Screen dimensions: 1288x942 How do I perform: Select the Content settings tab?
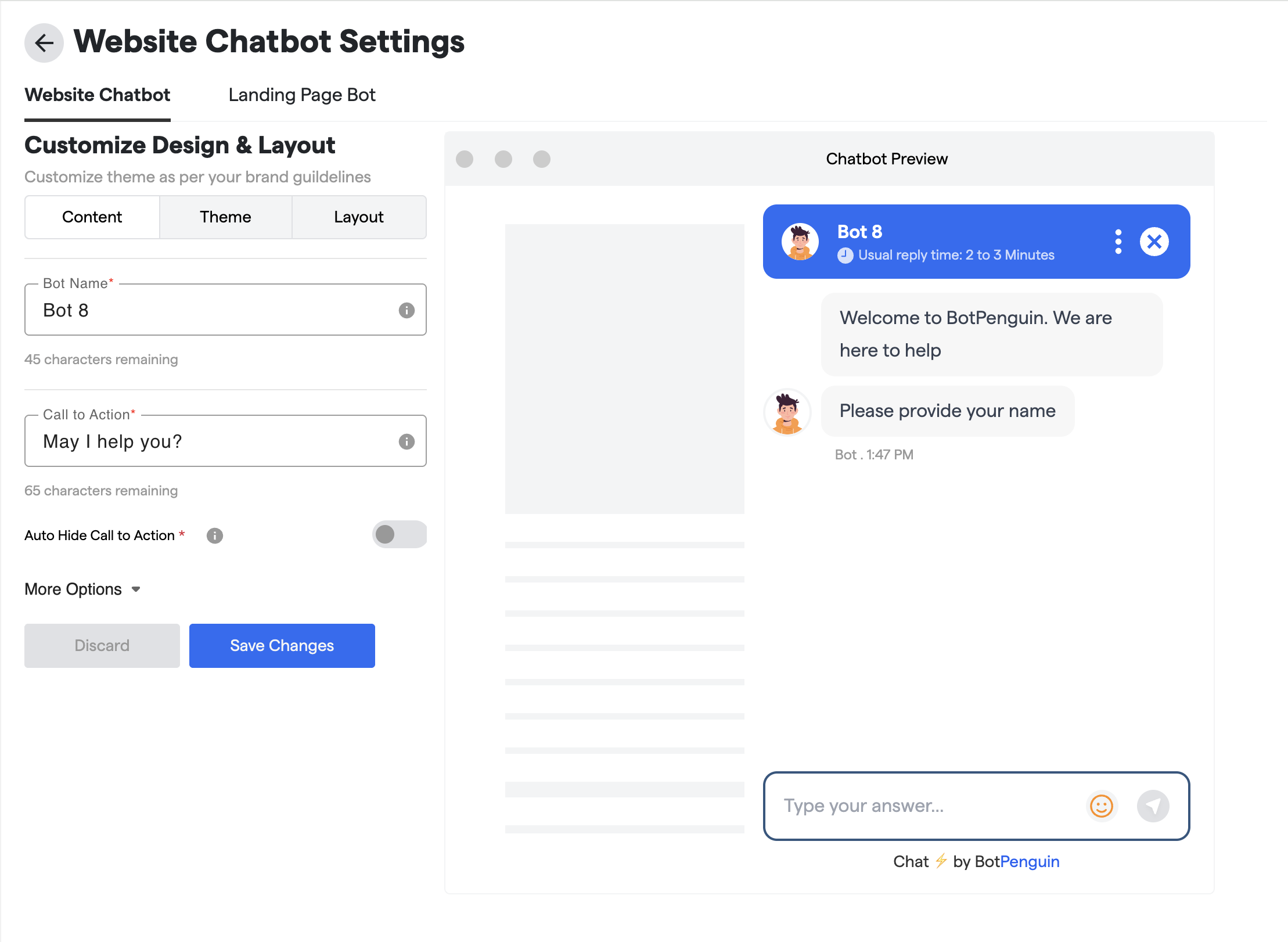click(92, 217)
